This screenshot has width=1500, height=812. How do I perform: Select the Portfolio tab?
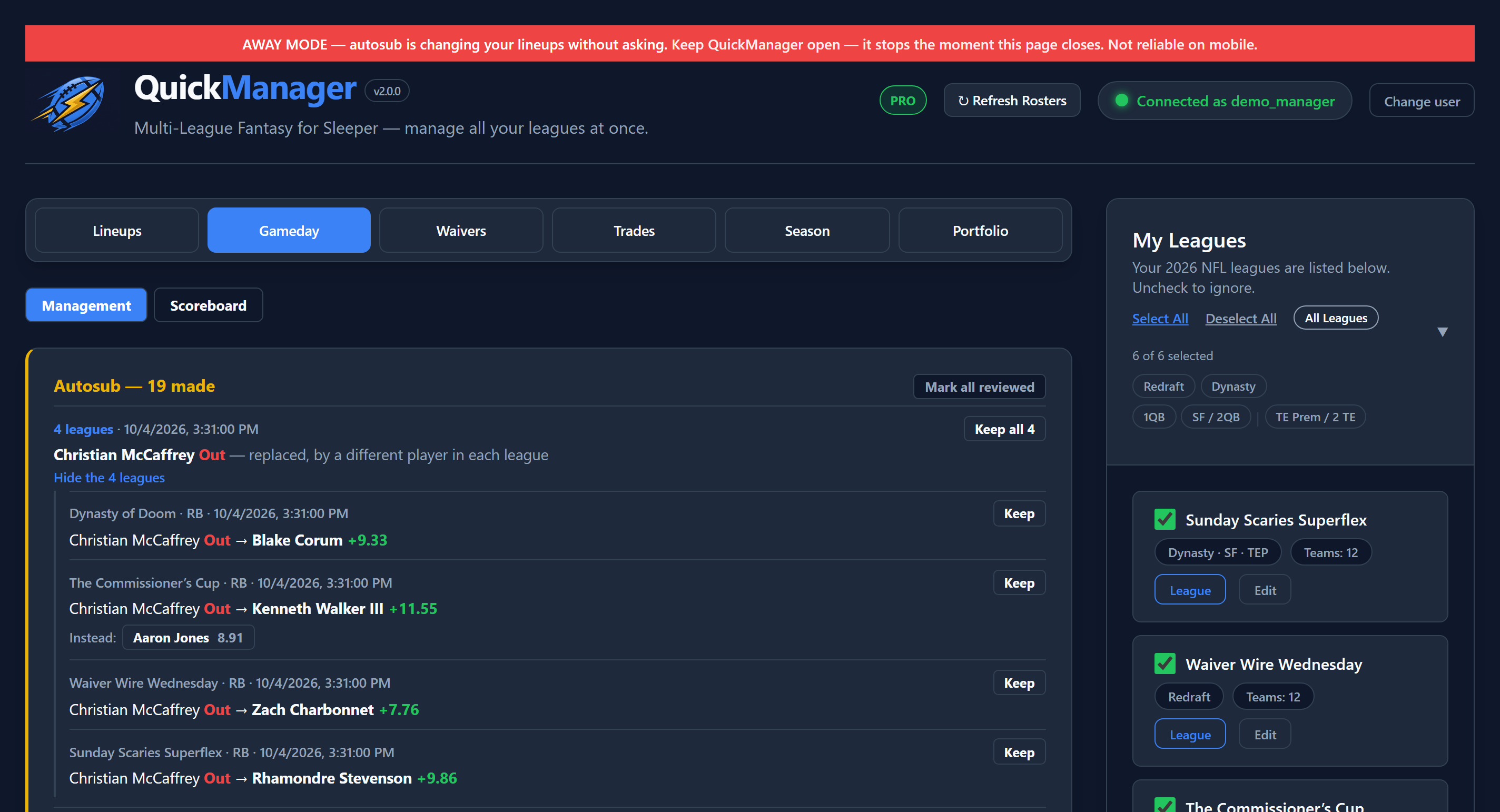click(x=980, y=231)
